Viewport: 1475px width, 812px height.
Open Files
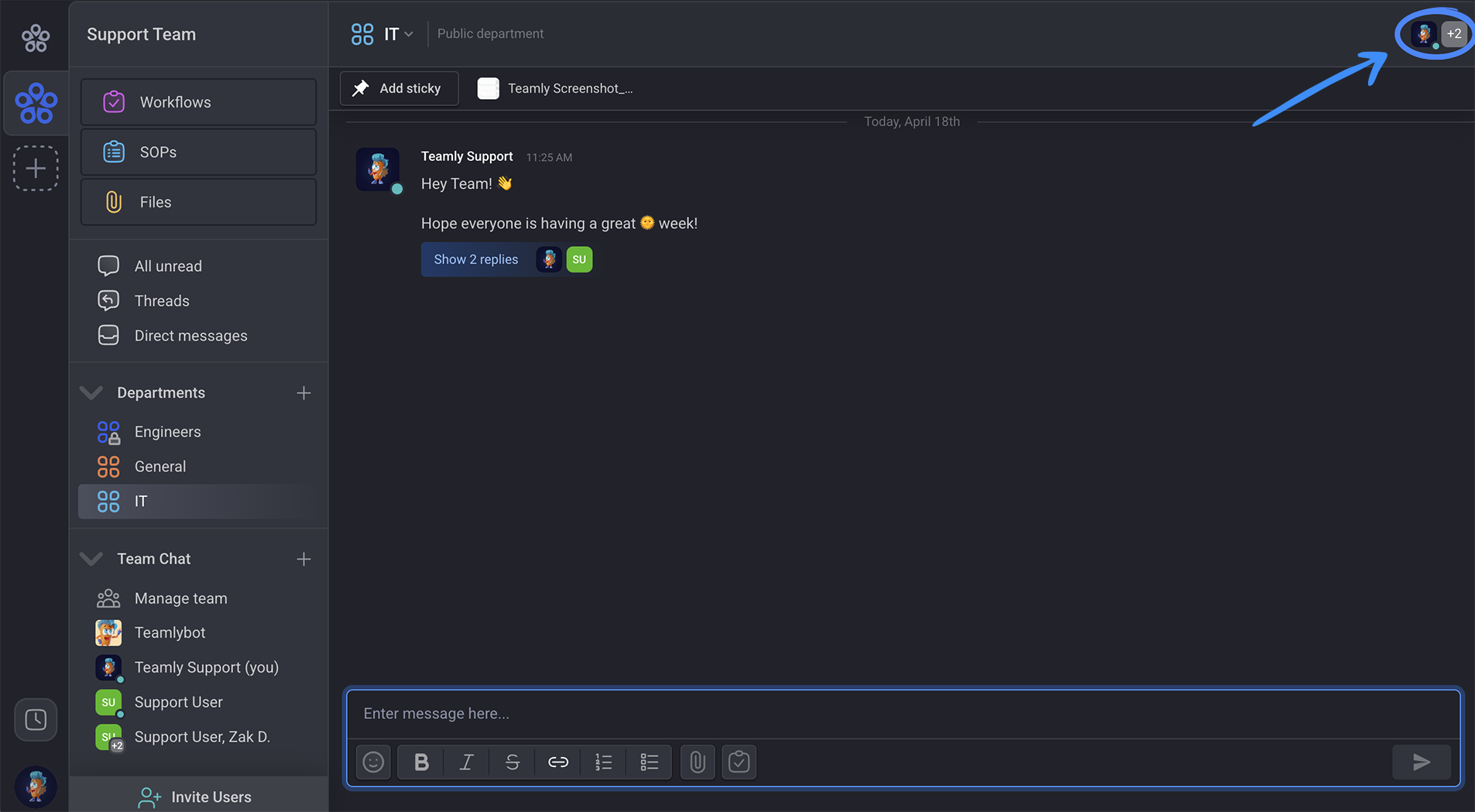pyautogui.click(x=198, y=202)
